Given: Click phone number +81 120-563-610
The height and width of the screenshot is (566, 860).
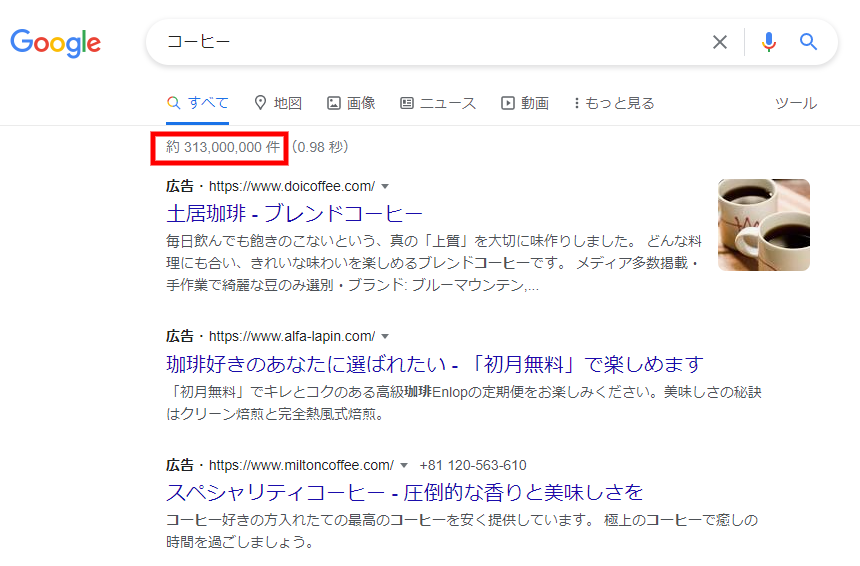Looking at the screenshot, I should coord(473,466).
